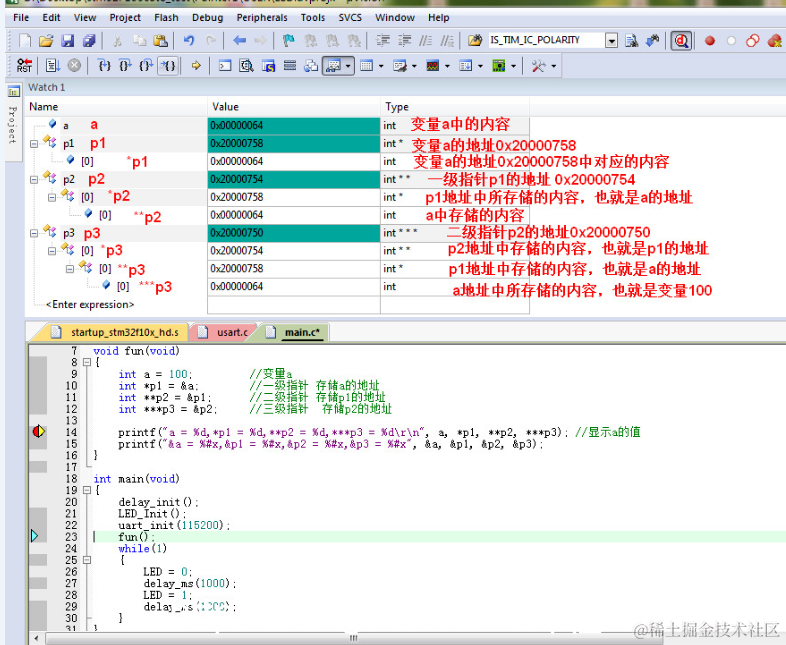Enable or disable the breakpoint with the white circle
This screenshot has width=786, height=645.
pos(731,41)
